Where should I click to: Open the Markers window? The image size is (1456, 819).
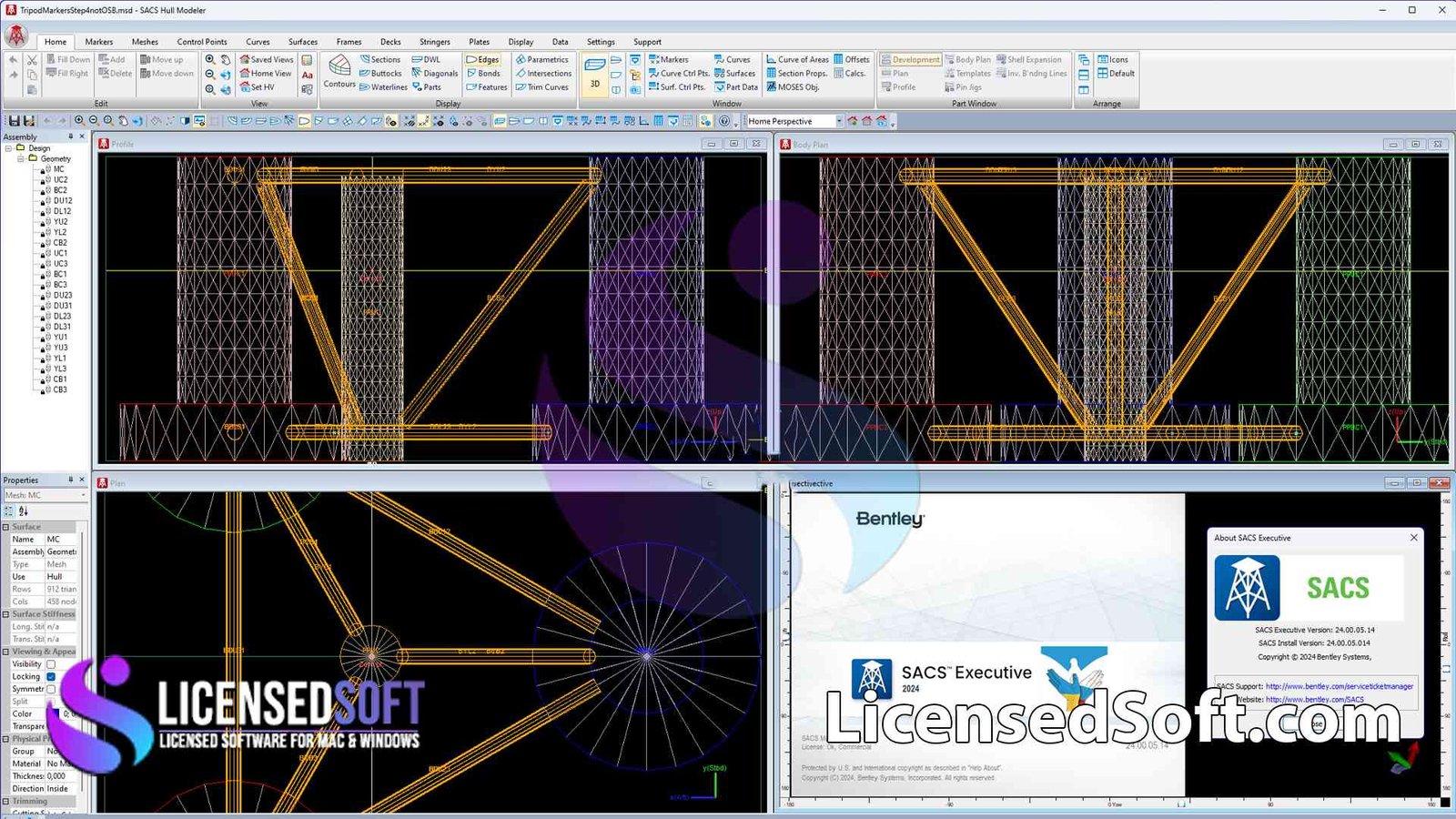click(669, 59)
